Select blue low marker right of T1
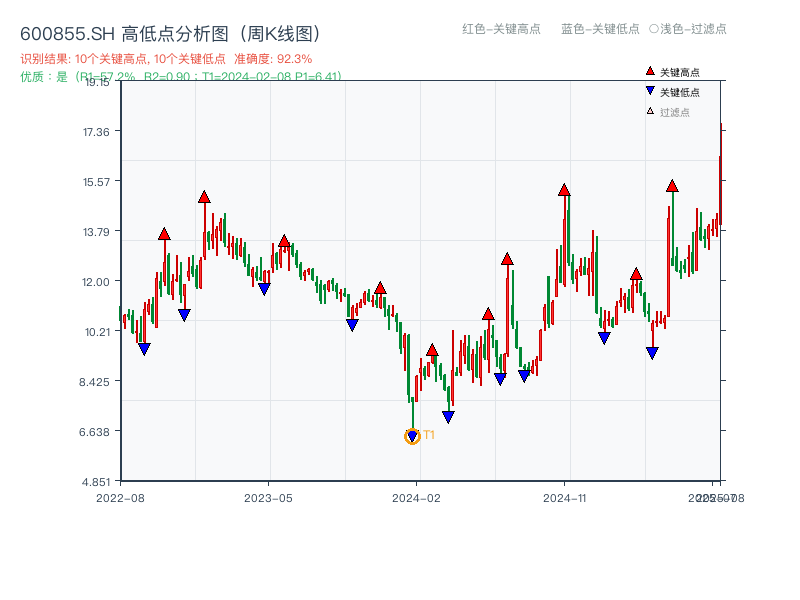 pyautogui.click(x=448, y=417)
